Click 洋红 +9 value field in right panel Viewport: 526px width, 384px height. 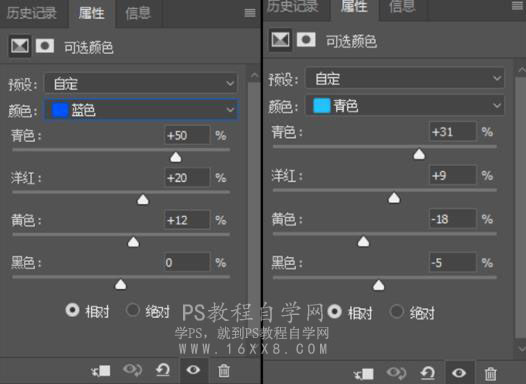pos(453,175)
